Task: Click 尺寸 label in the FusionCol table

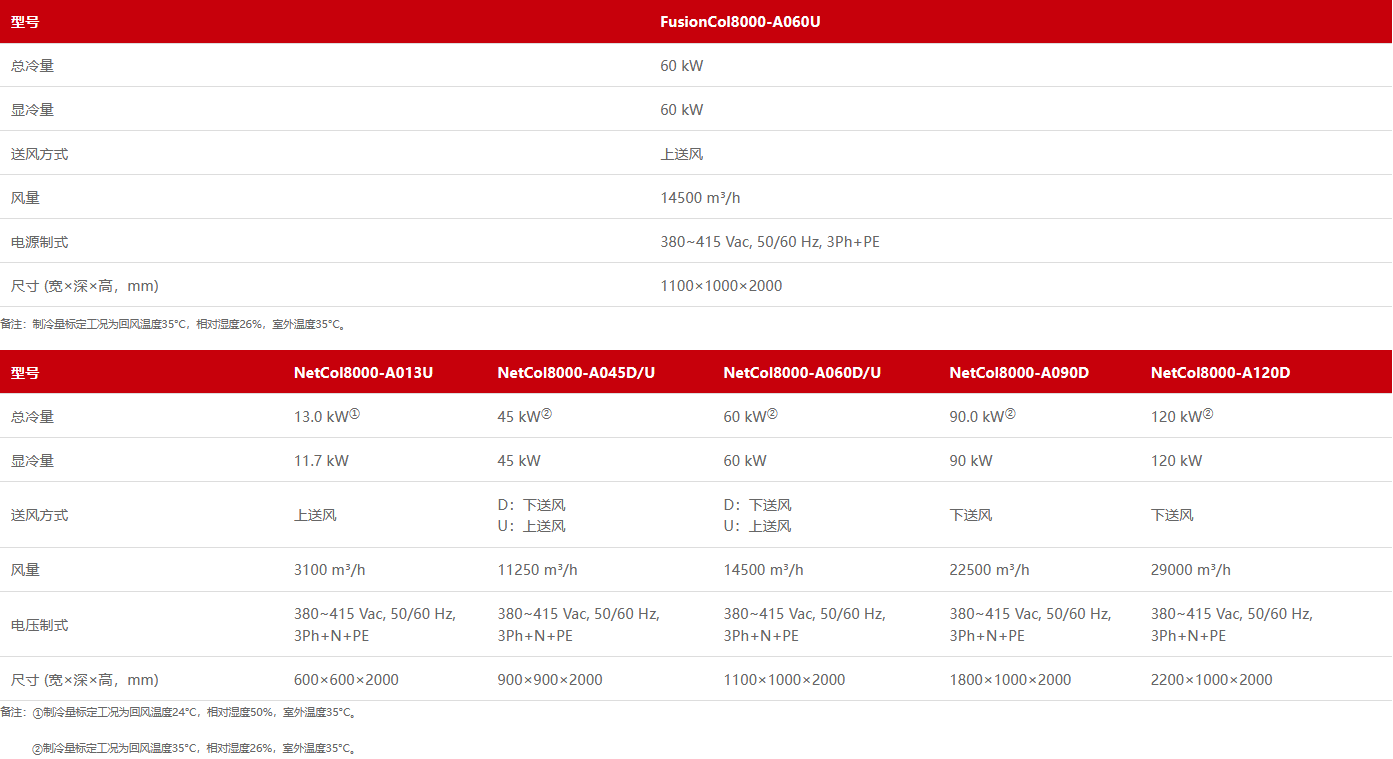Action: coord(85,286)
